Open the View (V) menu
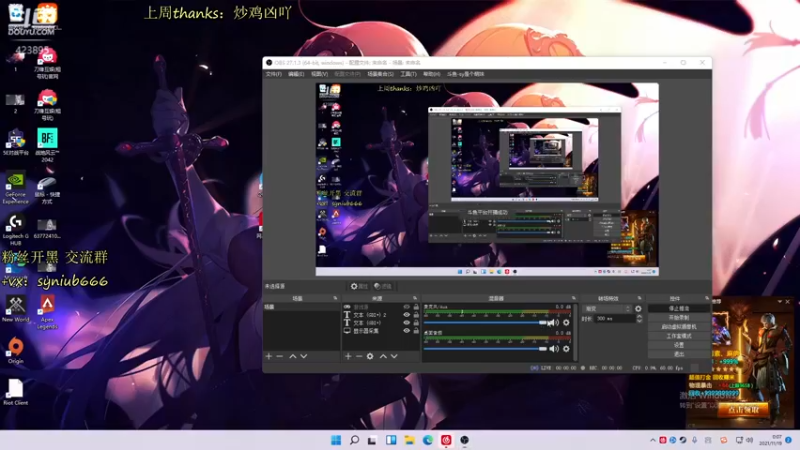Screen dimensions: 800x450 [x=319, y=74]
